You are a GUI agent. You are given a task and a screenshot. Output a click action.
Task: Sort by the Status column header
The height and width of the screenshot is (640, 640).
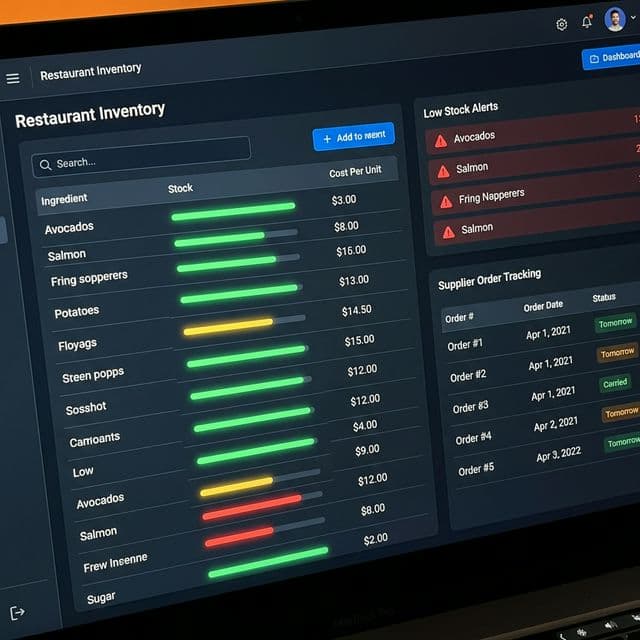coord(604,298)
